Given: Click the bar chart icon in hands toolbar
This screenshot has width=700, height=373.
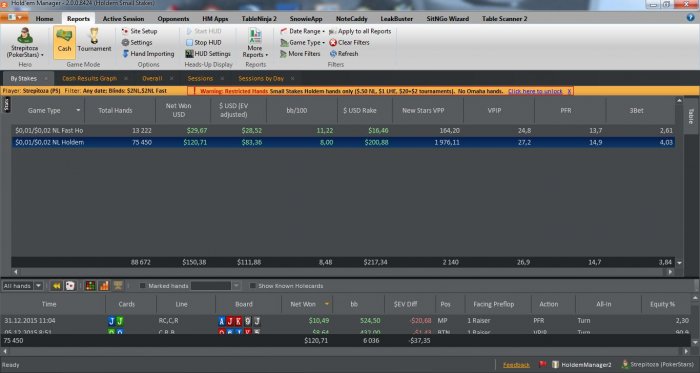Looking at the screenshot, I should 104,286.
